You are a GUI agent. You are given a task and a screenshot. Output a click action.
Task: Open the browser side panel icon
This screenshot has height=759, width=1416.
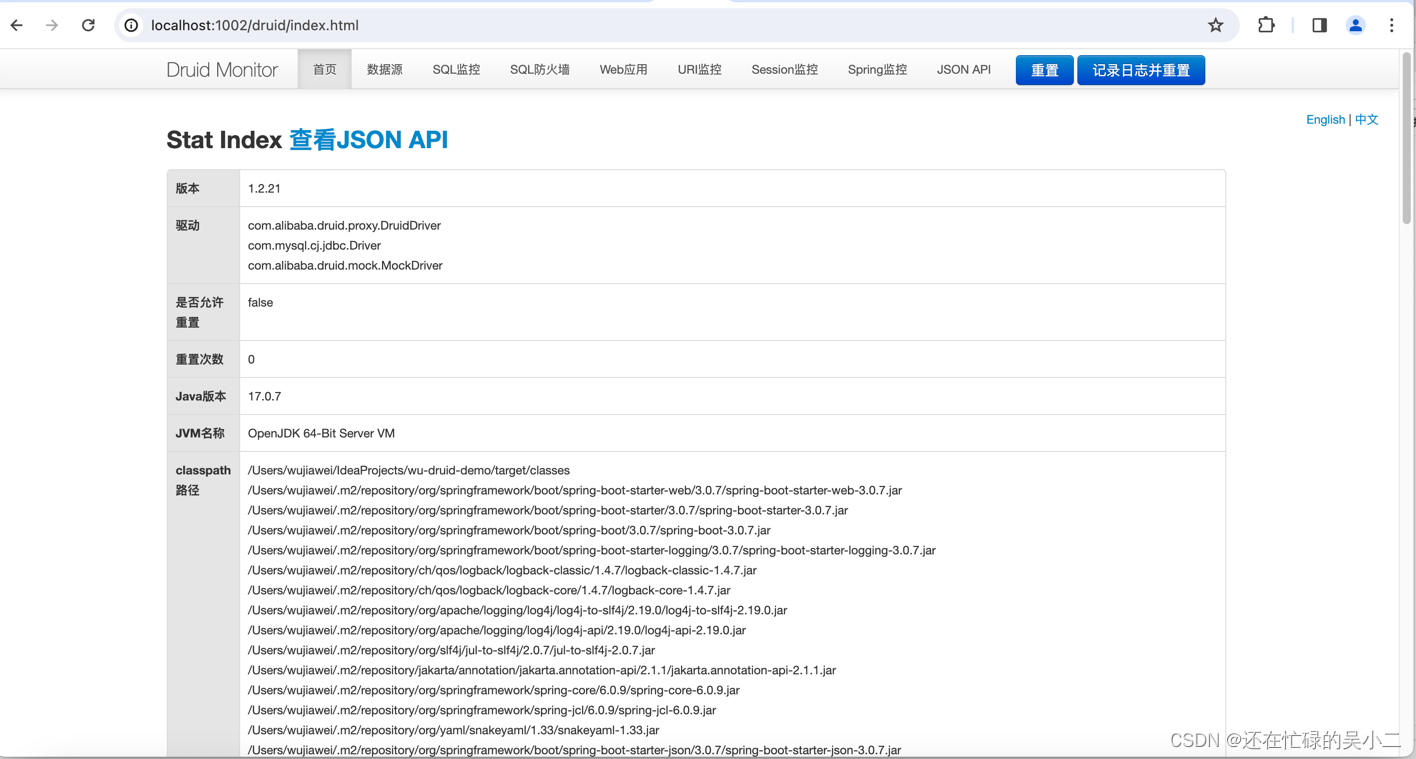pos(1318,25)
